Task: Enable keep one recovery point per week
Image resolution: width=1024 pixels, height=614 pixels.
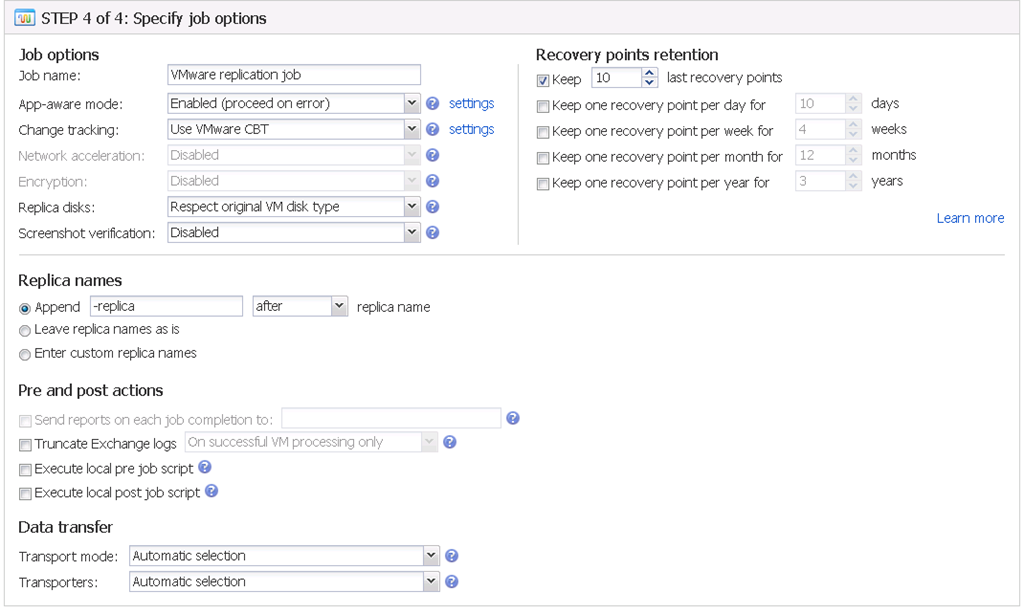Action: pyautogui.click(x=543, y=133)
